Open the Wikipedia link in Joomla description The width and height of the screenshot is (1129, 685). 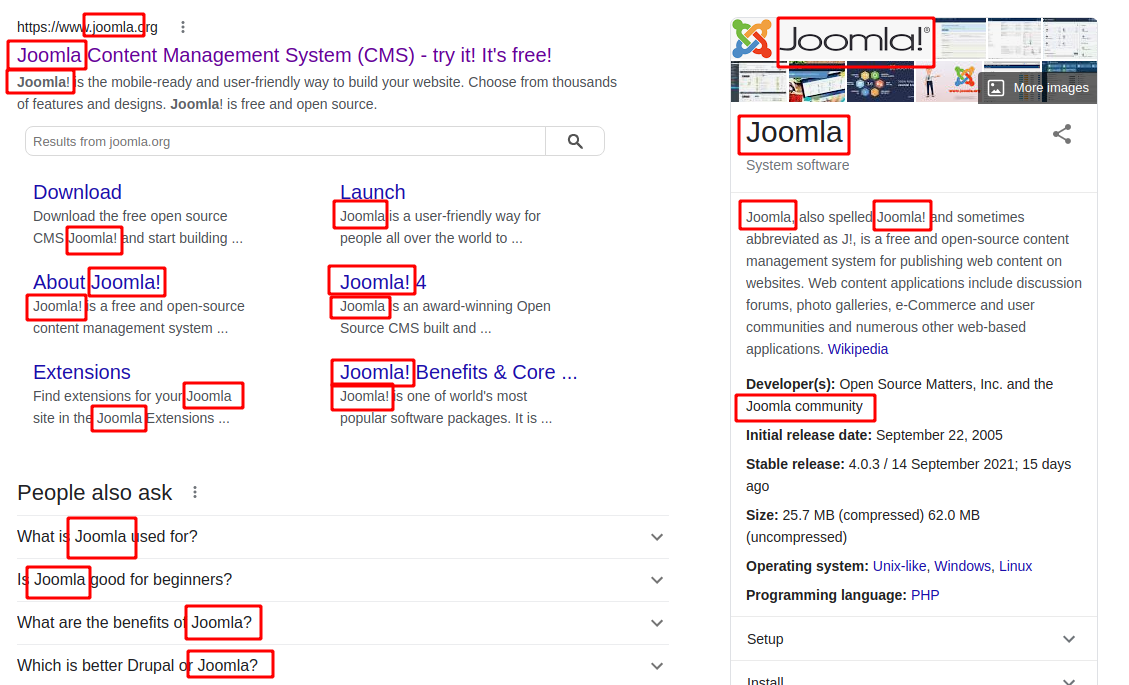click(858, 349)
